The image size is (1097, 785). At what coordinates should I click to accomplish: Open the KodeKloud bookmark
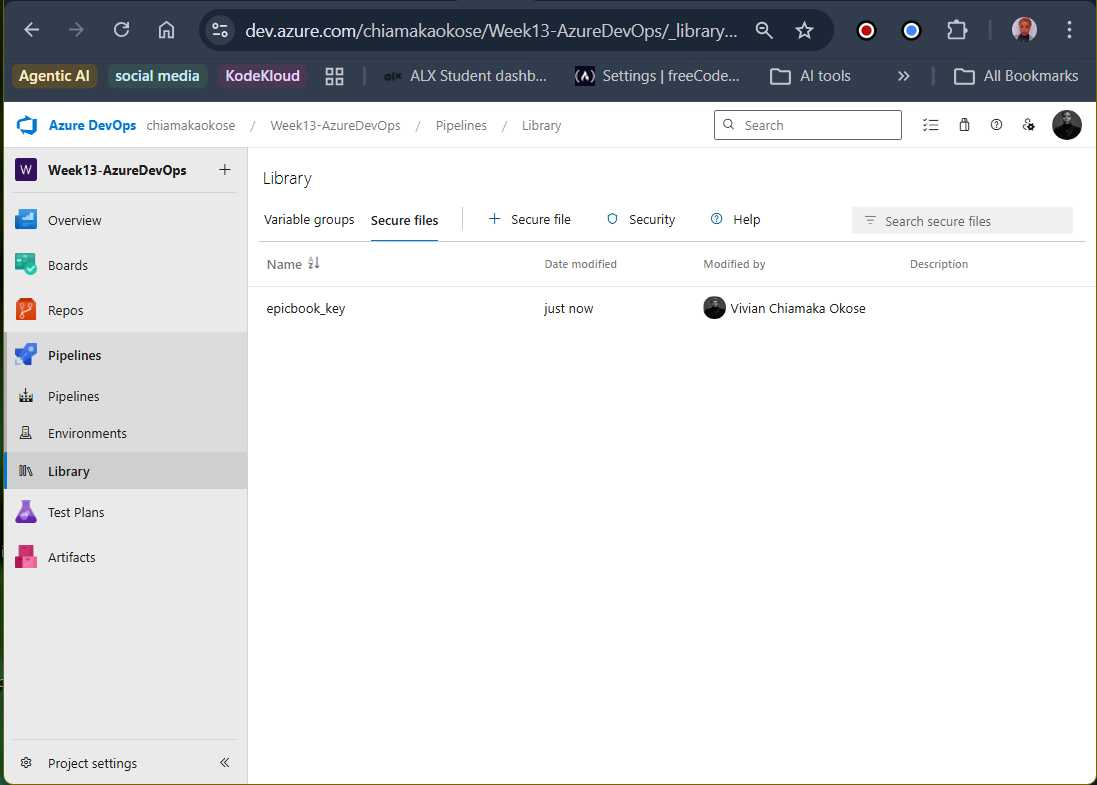(x=262, y=76)
